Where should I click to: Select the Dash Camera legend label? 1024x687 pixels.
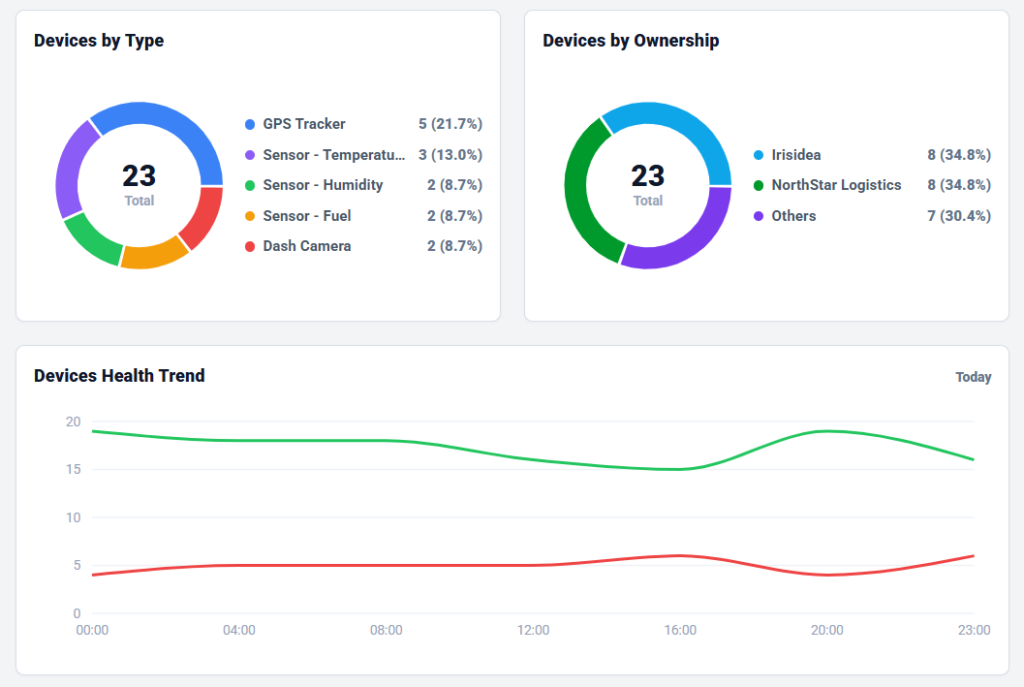click(307, 246)
